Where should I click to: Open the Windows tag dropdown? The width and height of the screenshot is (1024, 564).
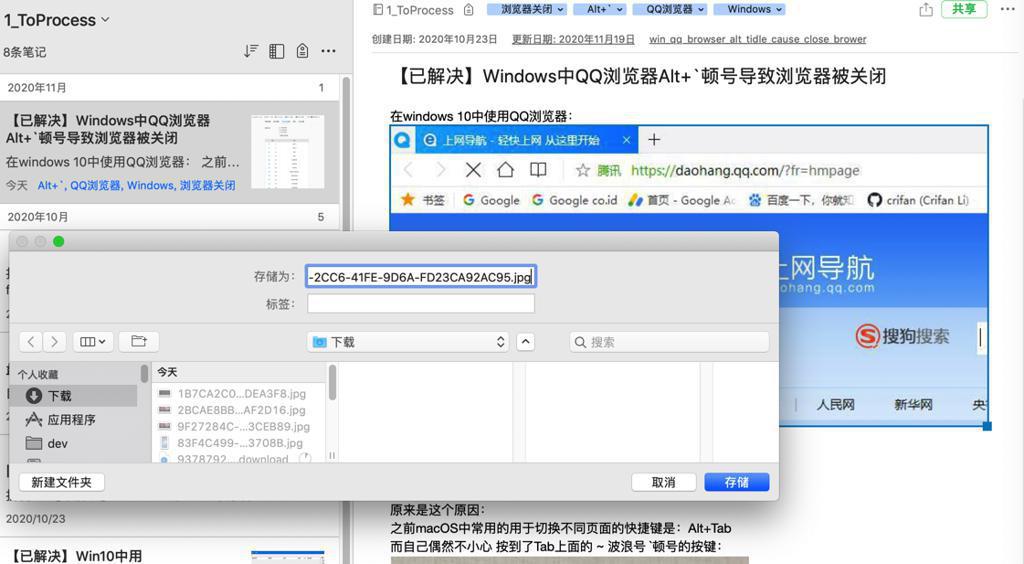749,9
